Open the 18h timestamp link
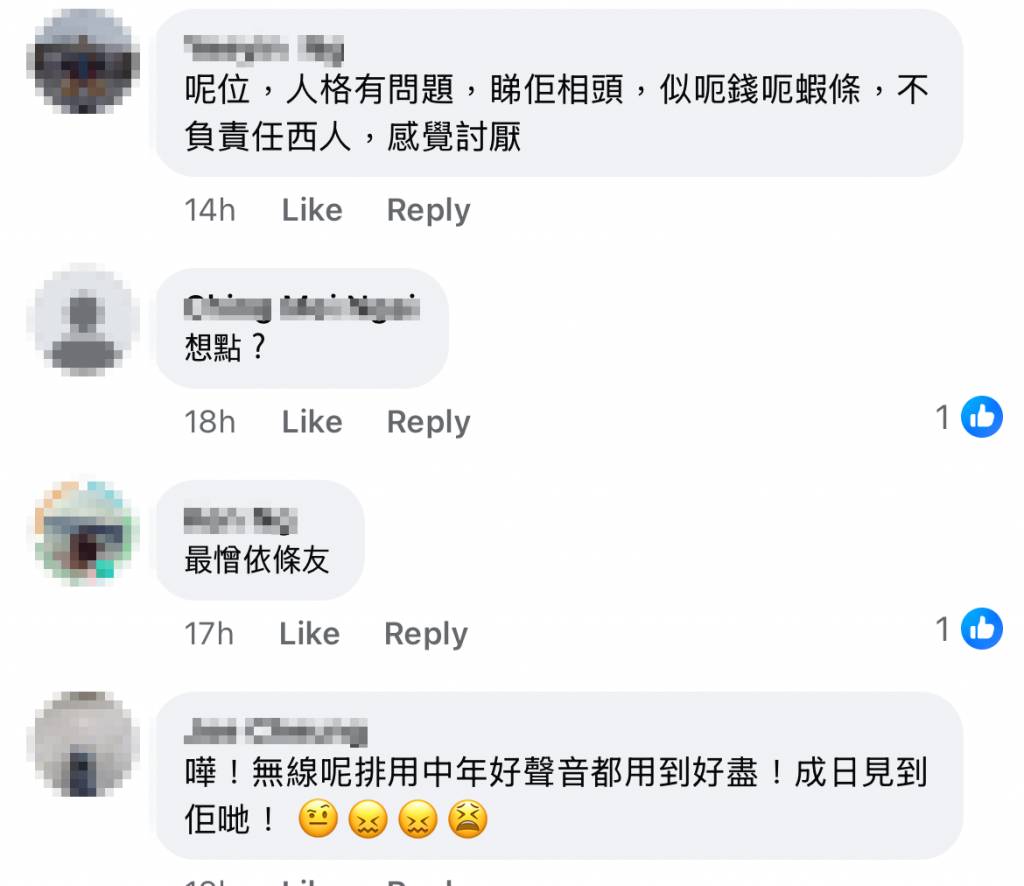This screenshot has width=1024, height=886. 210,422
